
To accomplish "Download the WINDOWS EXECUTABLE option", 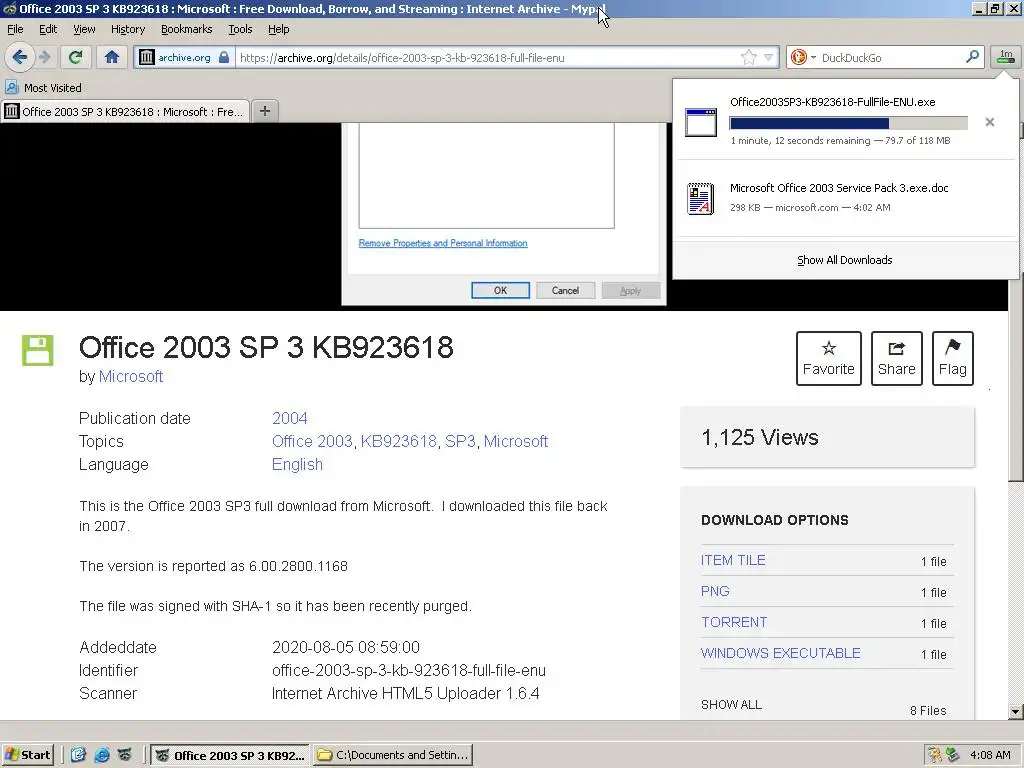I will pos(780,653).
